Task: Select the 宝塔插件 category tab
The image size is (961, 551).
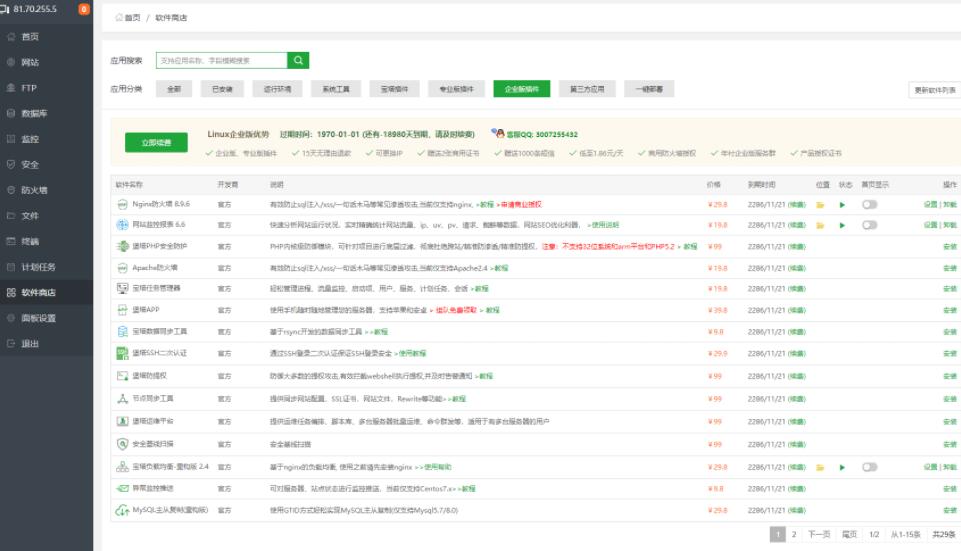Action: pyautogui.click(x=394, y=89)
